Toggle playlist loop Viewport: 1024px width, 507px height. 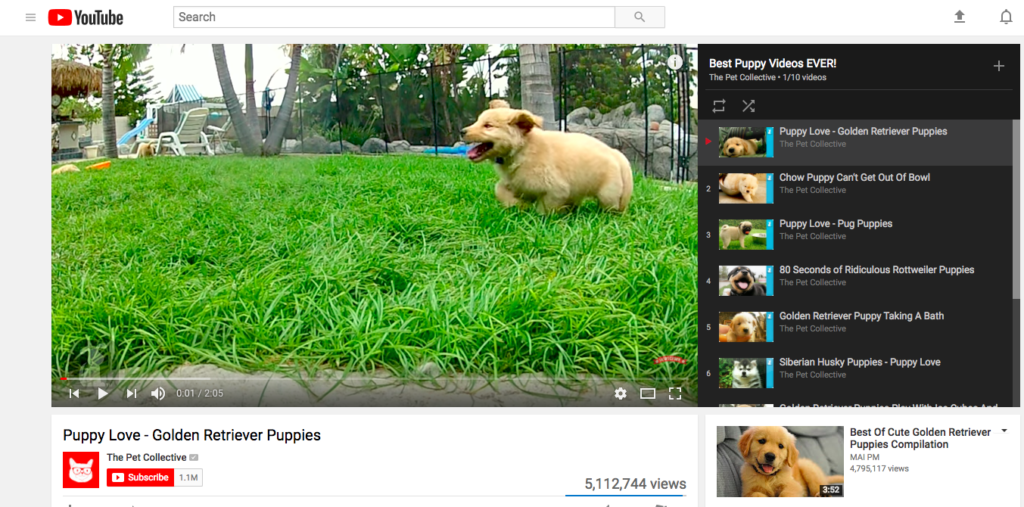pos(718,105)
